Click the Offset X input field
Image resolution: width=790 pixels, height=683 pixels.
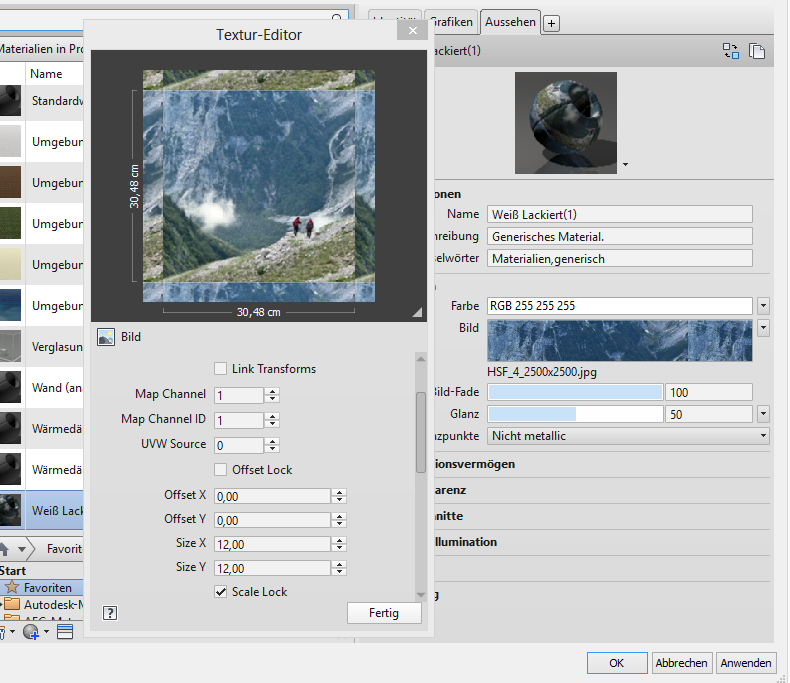272,496
